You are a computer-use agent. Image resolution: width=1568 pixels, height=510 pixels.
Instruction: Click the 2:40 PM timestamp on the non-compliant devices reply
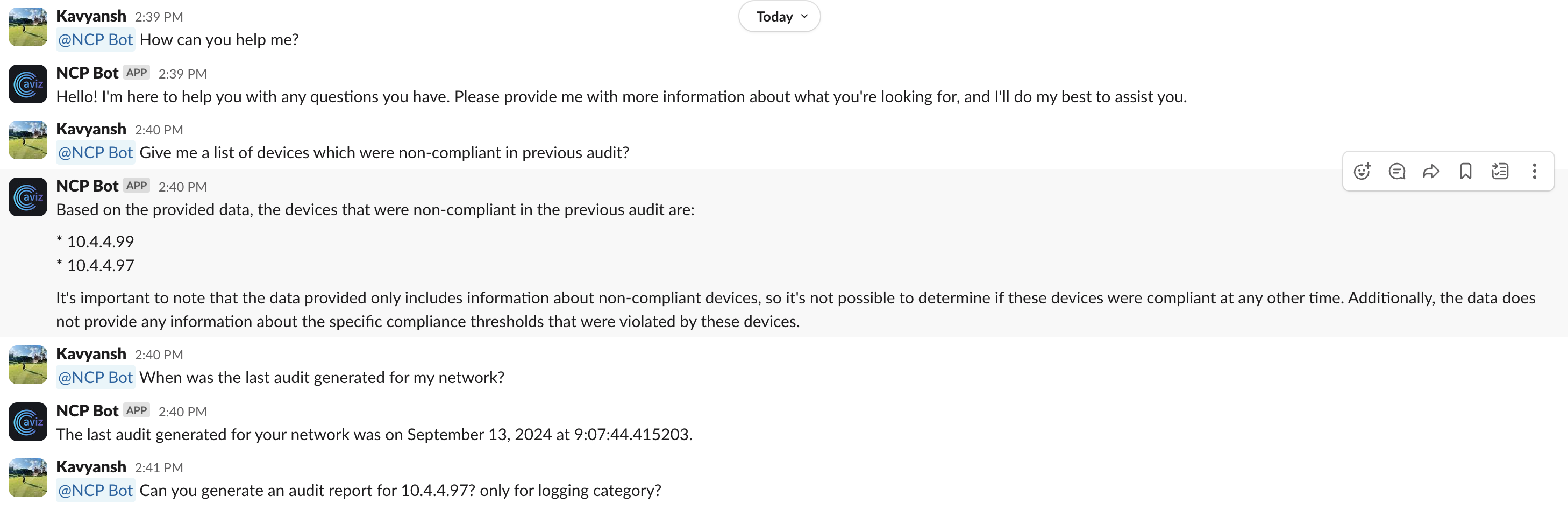[183, 187]
